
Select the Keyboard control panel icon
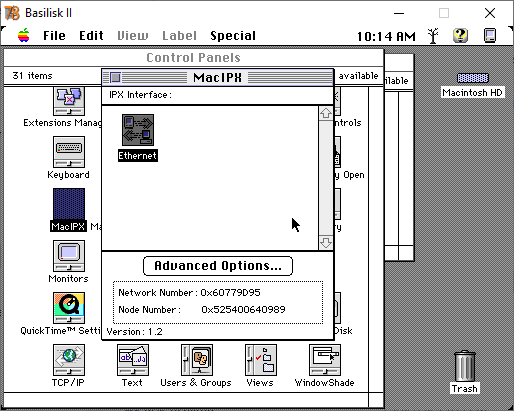[x=69, y=152]
